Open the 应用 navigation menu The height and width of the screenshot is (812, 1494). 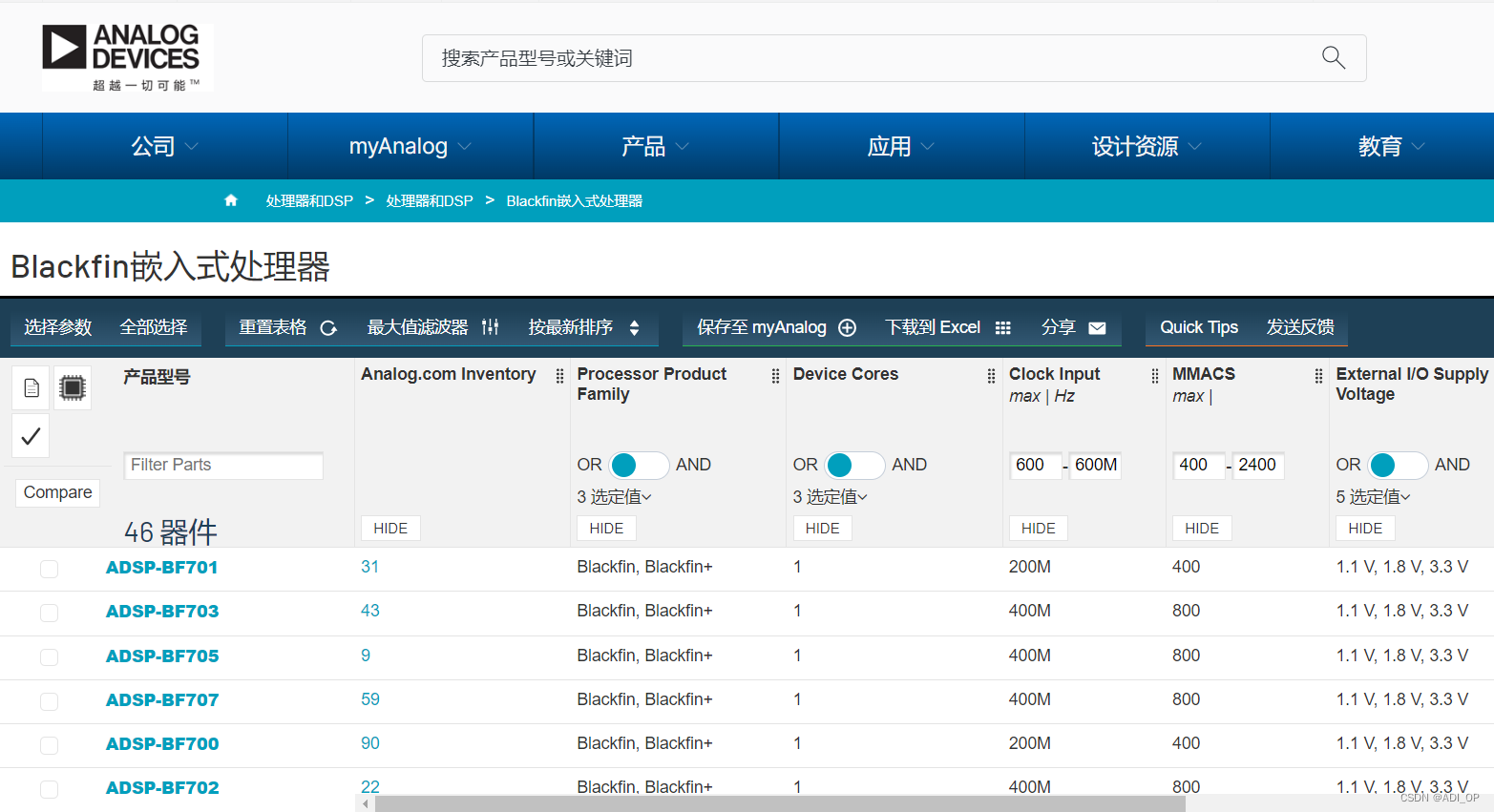pyautogui.click(x=901, y=146)
